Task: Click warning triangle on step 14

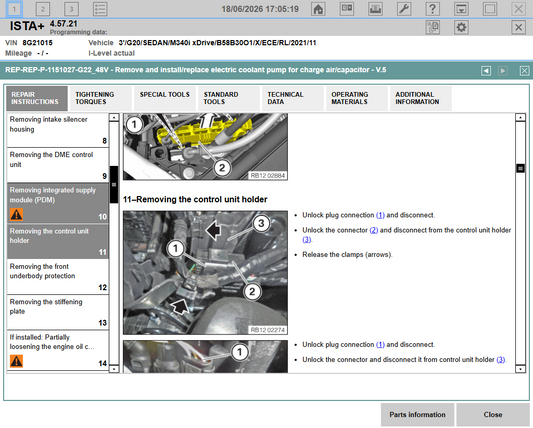Action: point(16,361)
